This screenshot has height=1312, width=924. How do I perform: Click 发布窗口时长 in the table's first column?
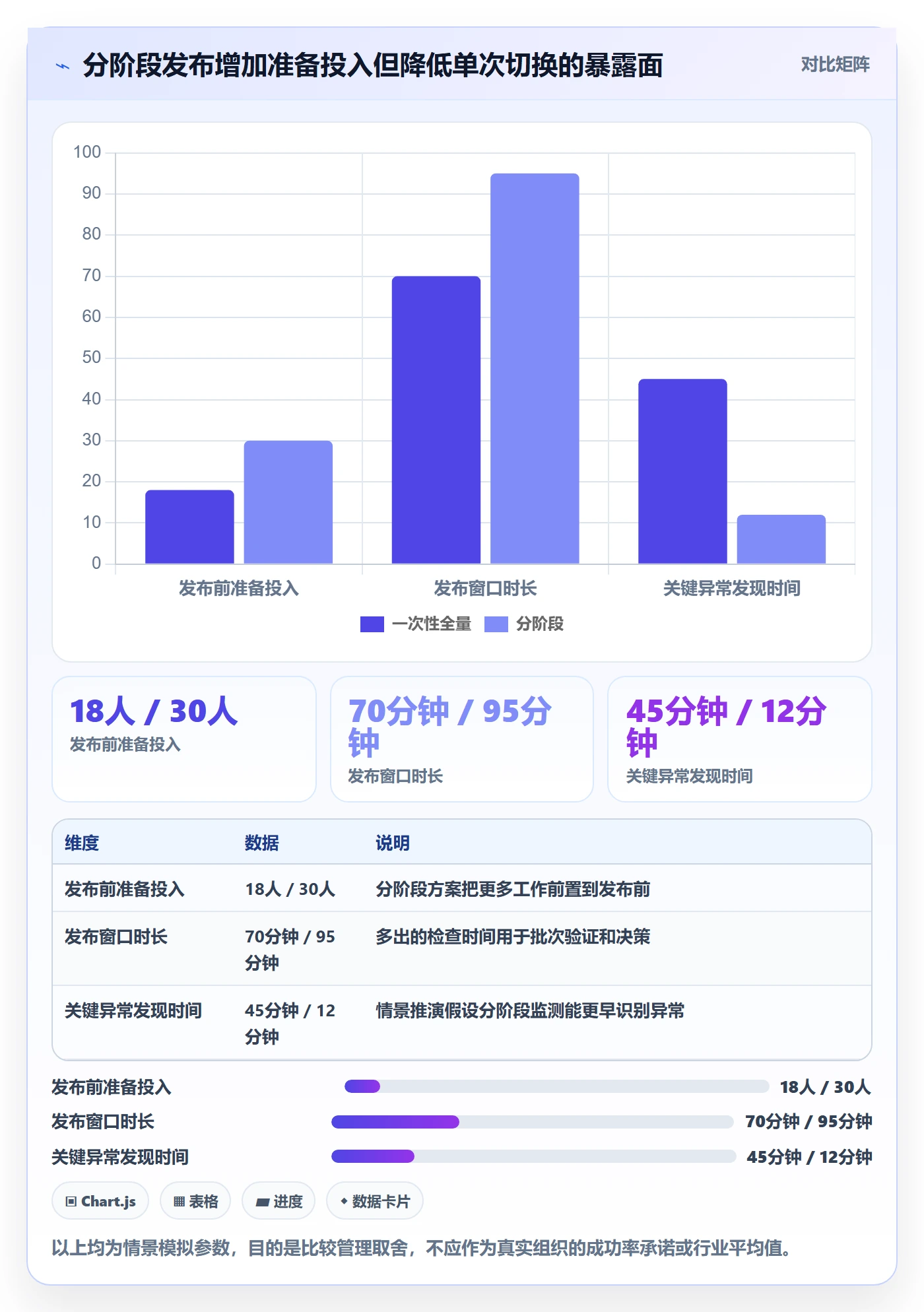(x=116, y=936)
